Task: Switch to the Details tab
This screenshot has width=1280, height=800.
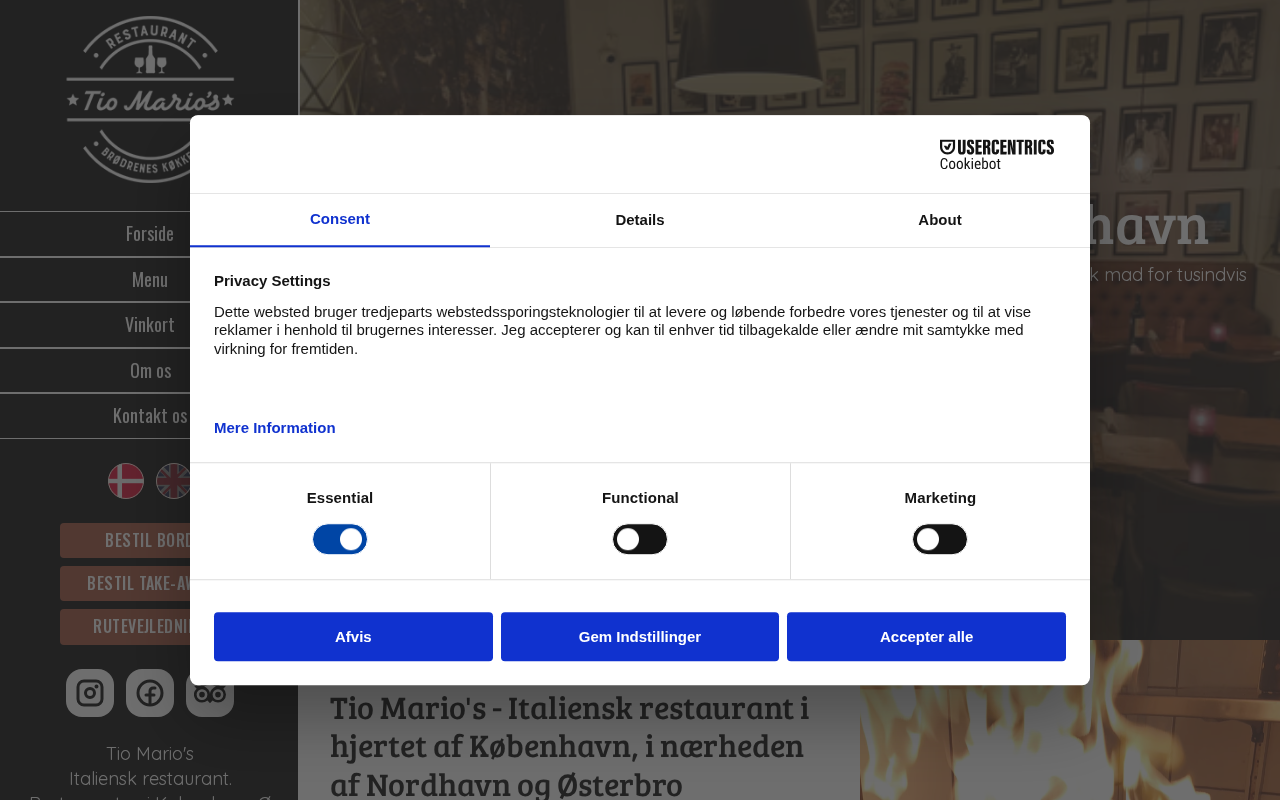Action: pyautogui.click(x=640, y=220)
